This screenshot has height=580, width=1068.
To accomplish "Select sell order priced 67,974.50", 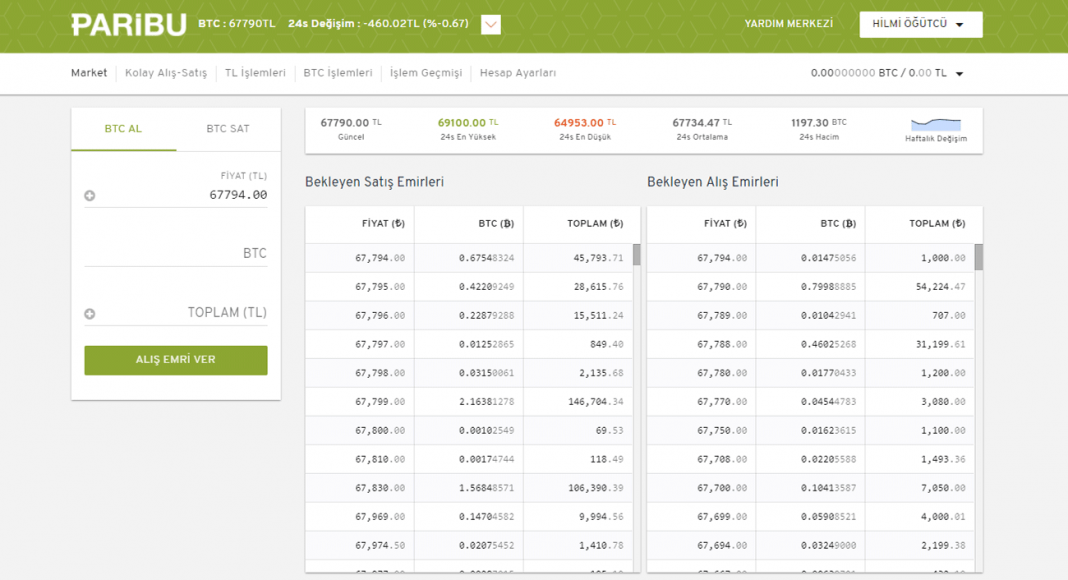I will point(469,546).
